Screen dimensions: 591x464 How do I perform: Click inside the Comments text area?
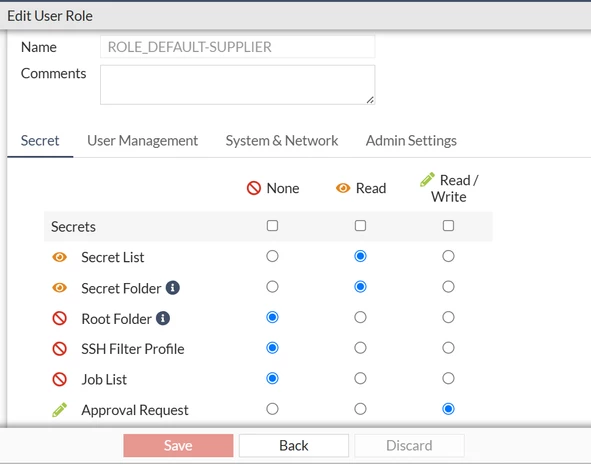click(237, 85)
